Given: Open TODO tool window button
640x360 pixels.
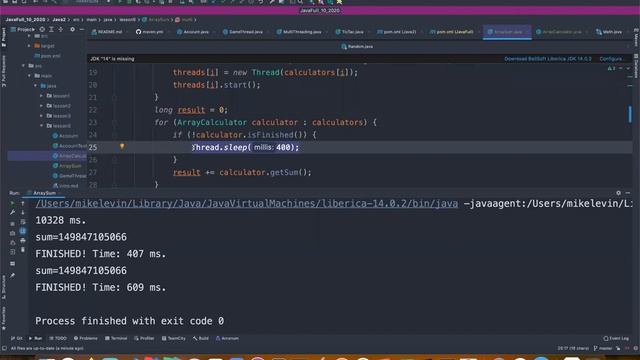Looking at the screenshot, I should click(58, 338).
